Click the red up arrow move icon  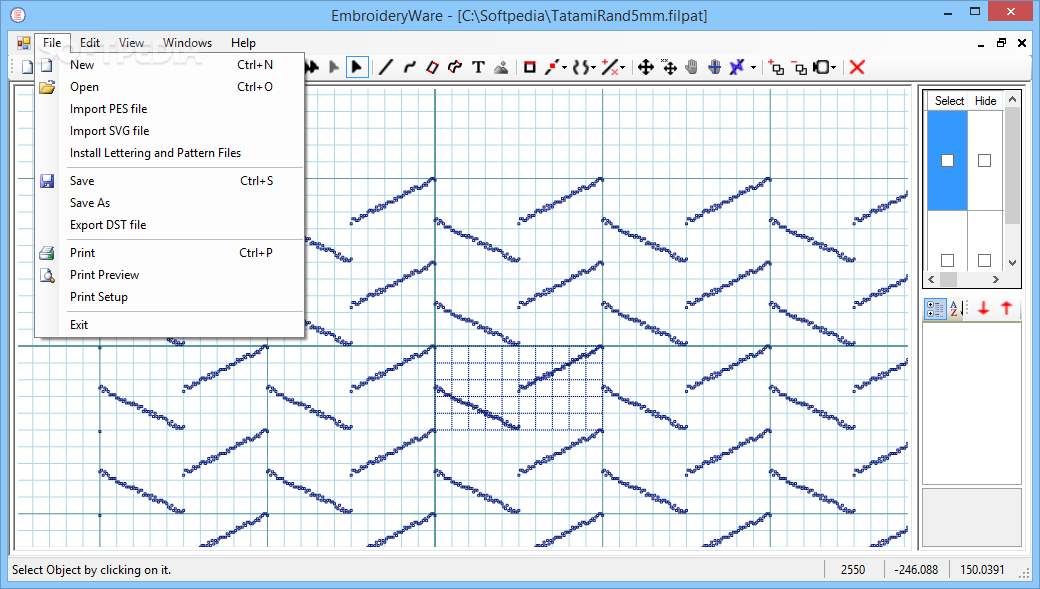[1007, 308]
